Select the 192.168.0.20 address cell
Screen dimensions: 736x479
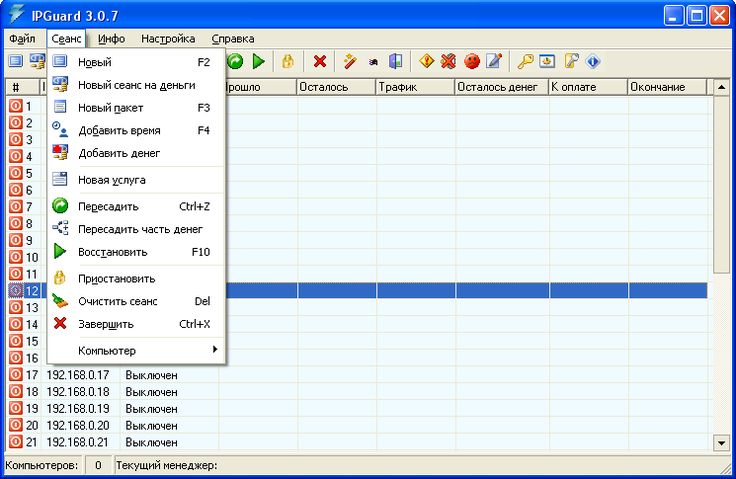coord(78,425)
